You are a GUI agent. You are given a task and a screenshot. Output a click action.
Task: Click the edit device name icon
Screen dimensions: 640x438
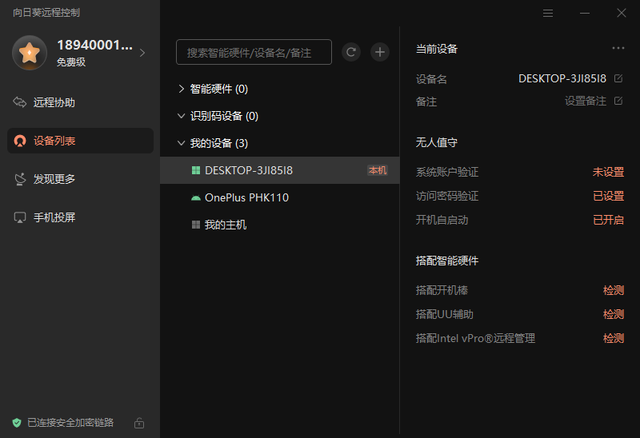[x=618, y=78]
